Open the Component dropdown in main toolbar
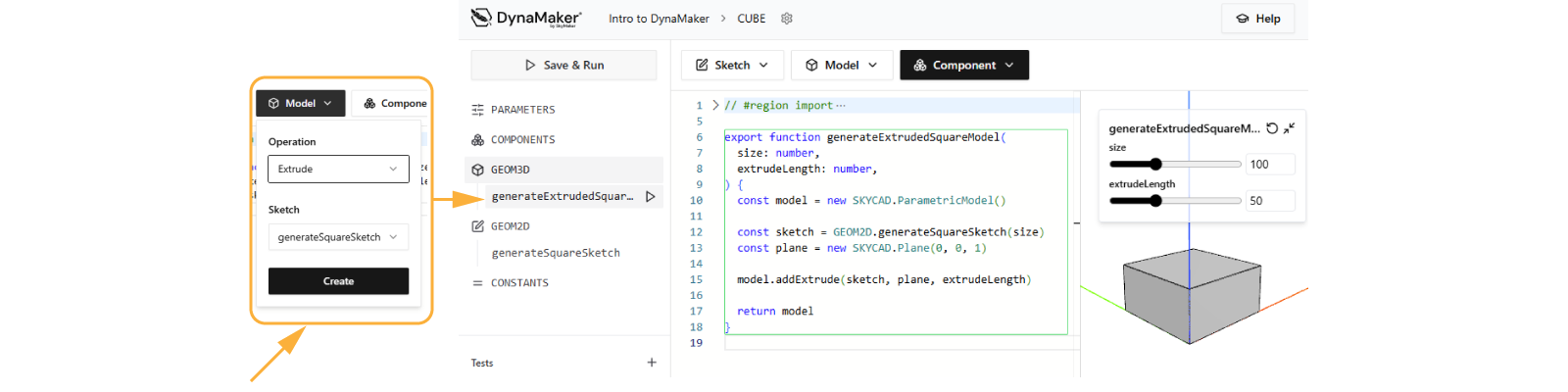 [964, 65]
